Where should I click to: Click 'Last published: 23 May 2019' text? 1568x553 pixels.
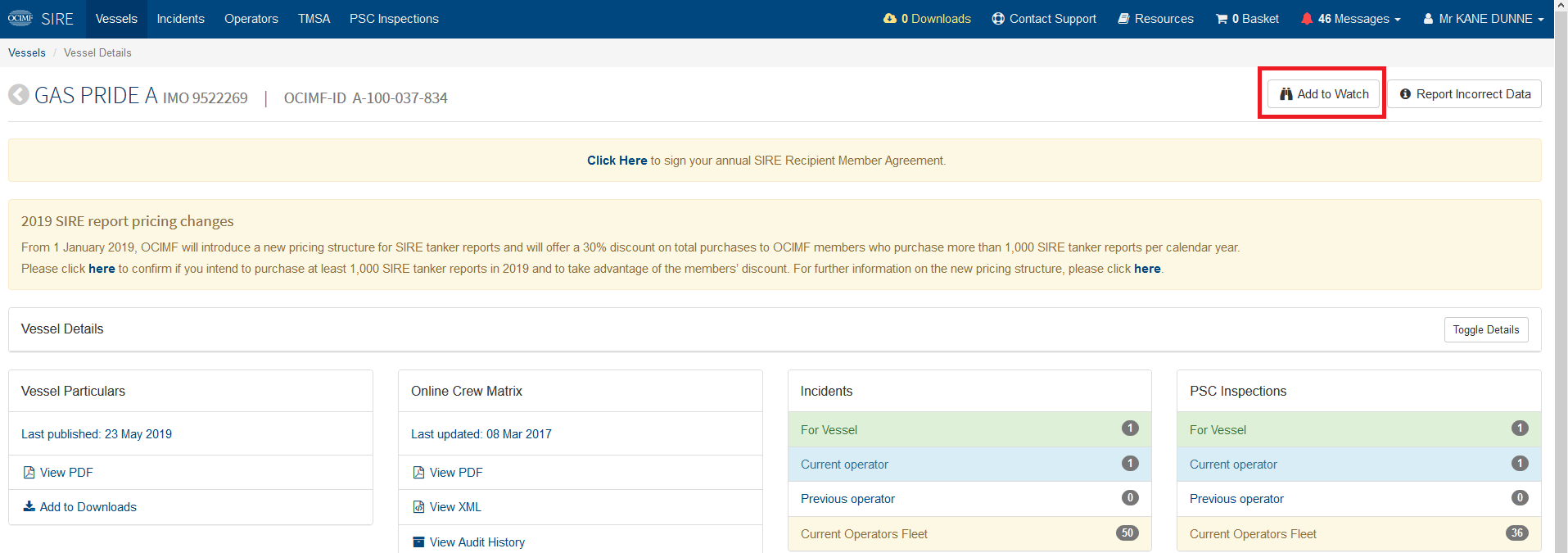pyautogui.click(x=97, y=434)
